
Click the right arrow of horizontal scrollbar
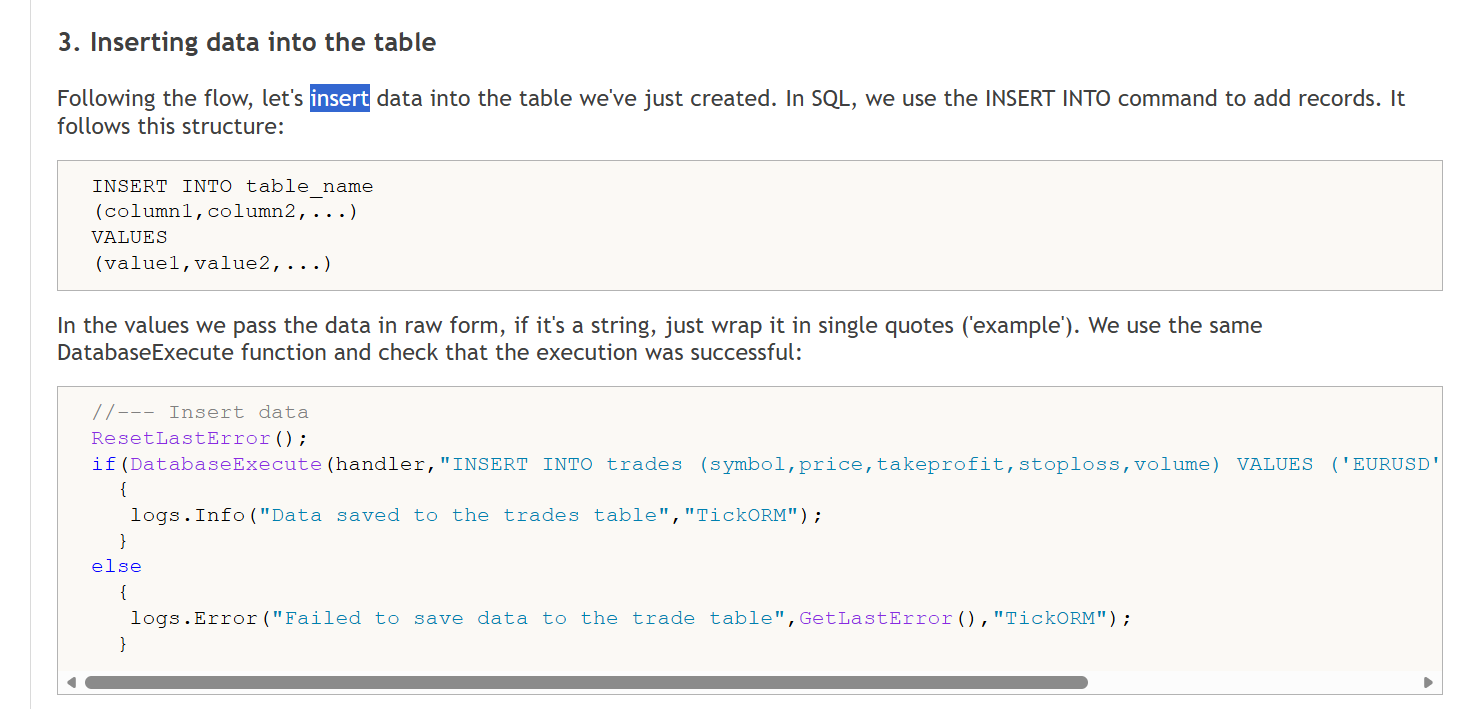[1428, 683]
